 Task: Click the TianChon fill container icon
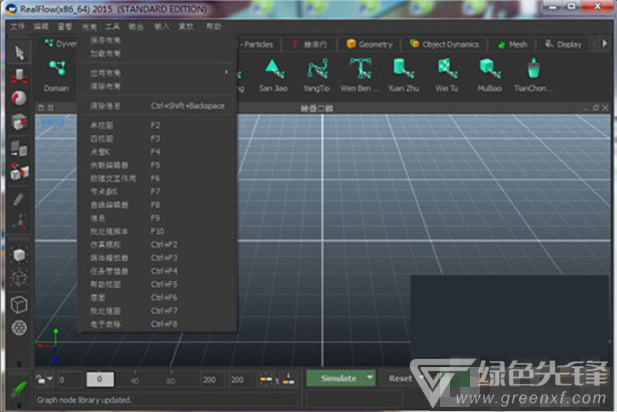click(533, 76)
